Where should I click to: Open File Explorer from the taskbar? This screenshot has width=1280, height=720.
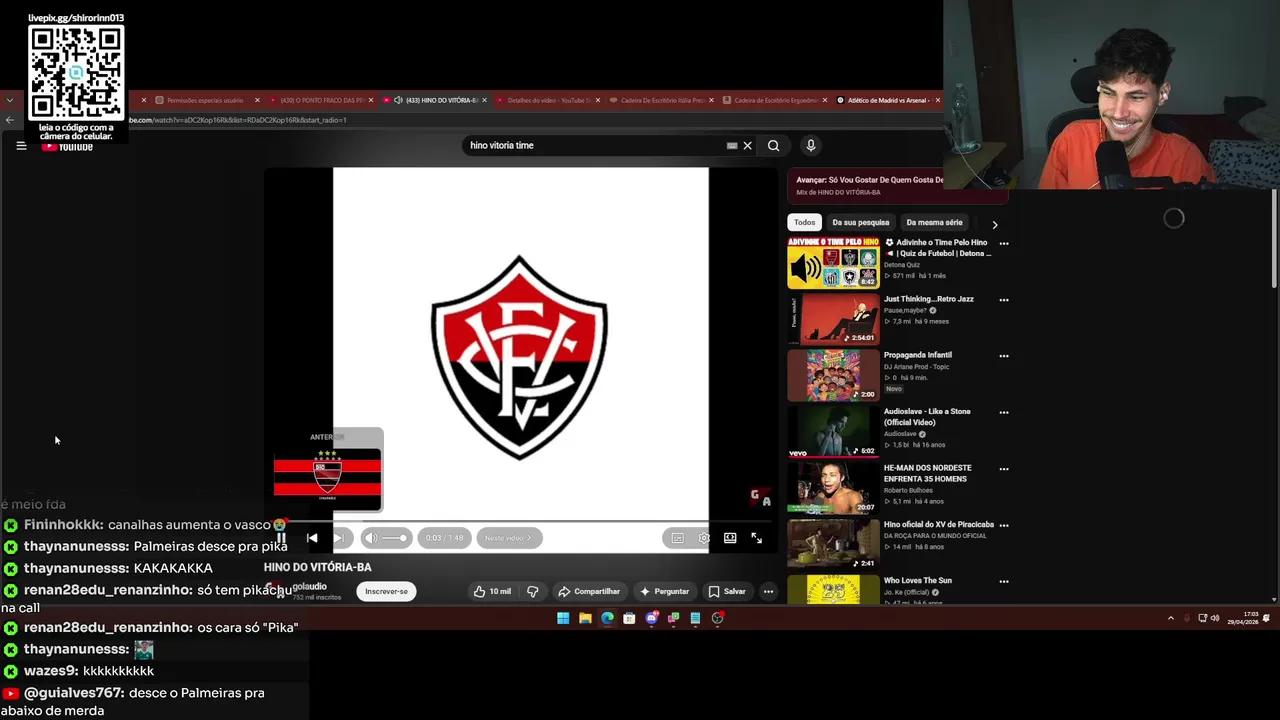(585, 618)
